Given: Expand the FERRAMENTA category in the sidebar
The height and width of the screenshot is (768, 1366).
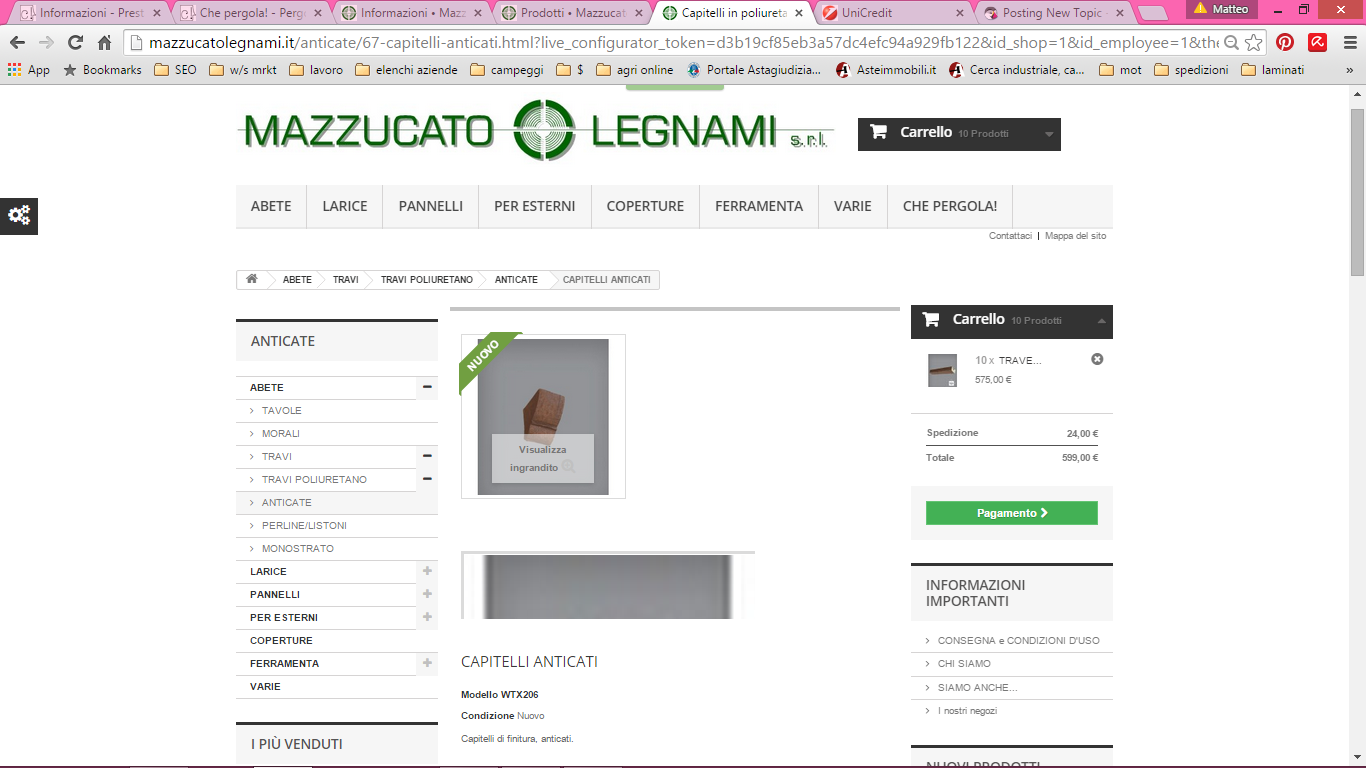Looking at the screenshot, I should (427, 663).
